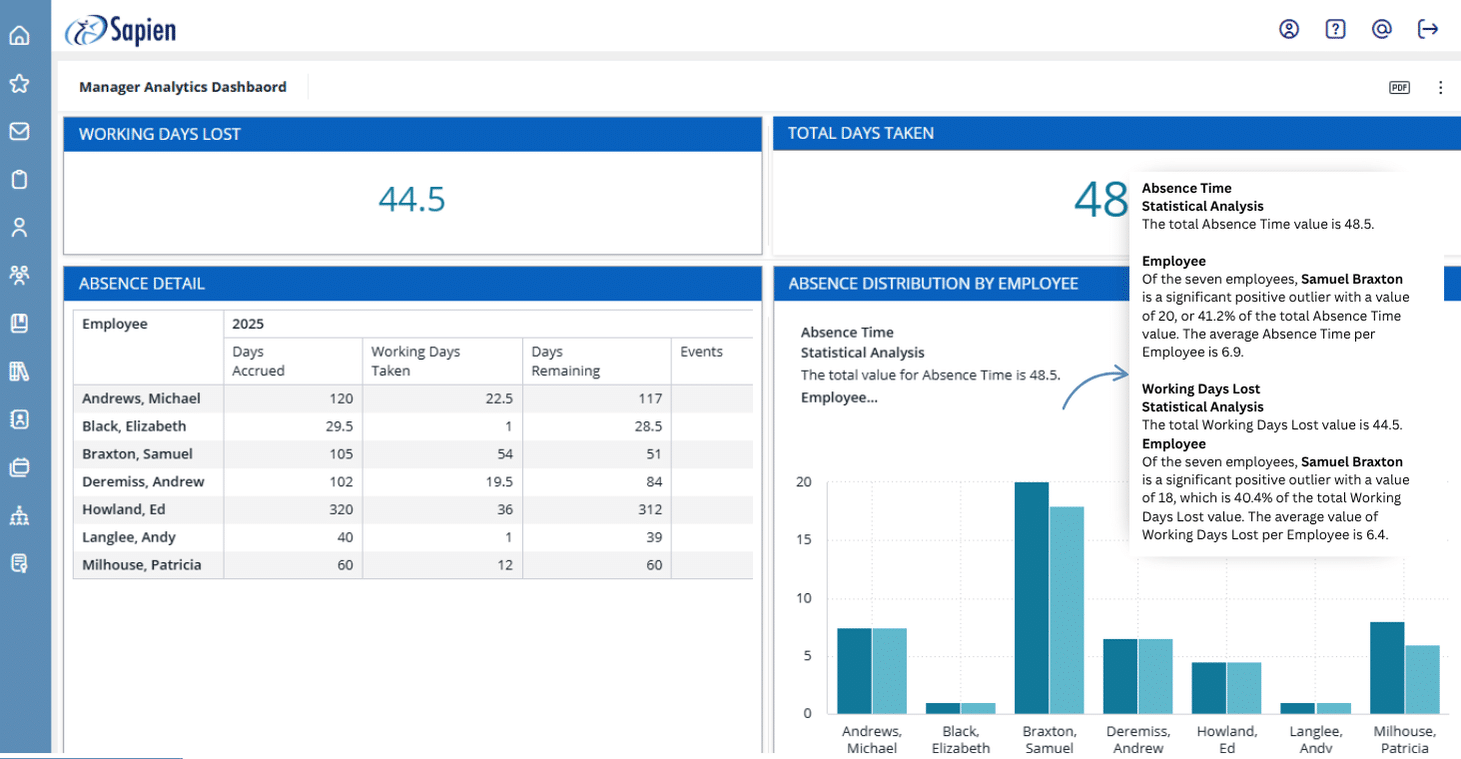Click the org chart hierarchy icon
The image size is (1461, 759).
[x=19, y=516]
